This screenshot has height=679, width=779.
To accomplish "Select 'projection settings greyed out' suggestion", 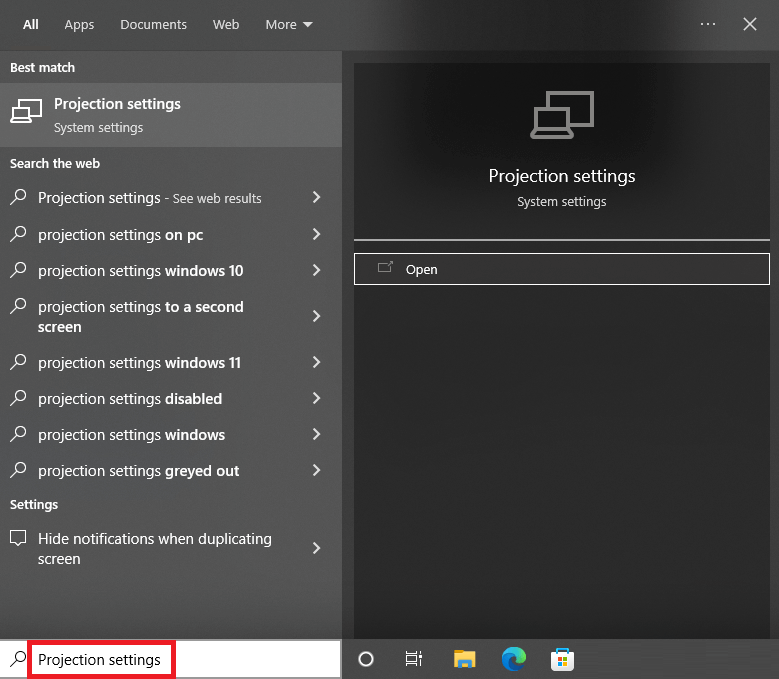I will (x=171, y=470).
